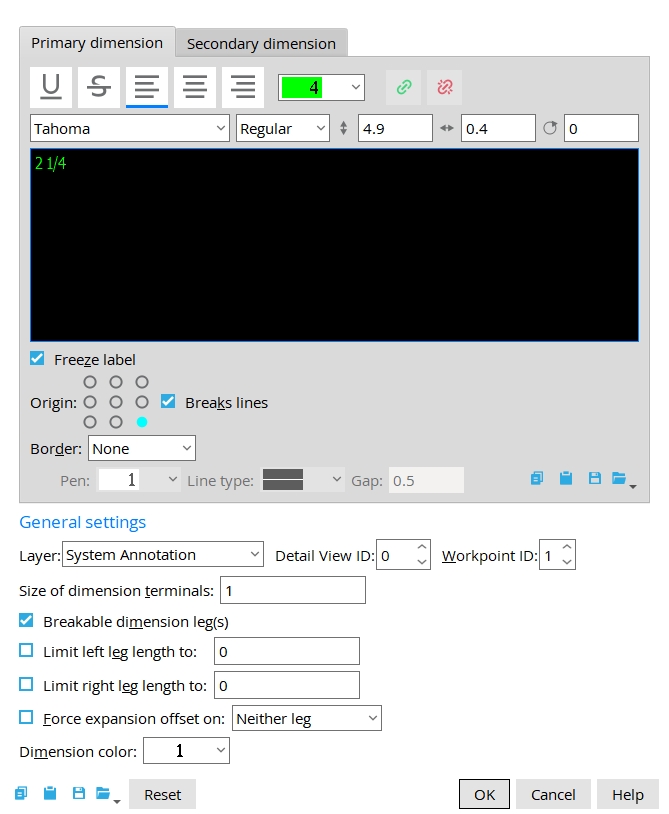Disable the Breaks lines checkbox
The width and height of the screenshot is (669, 814).
pos(168,402)
